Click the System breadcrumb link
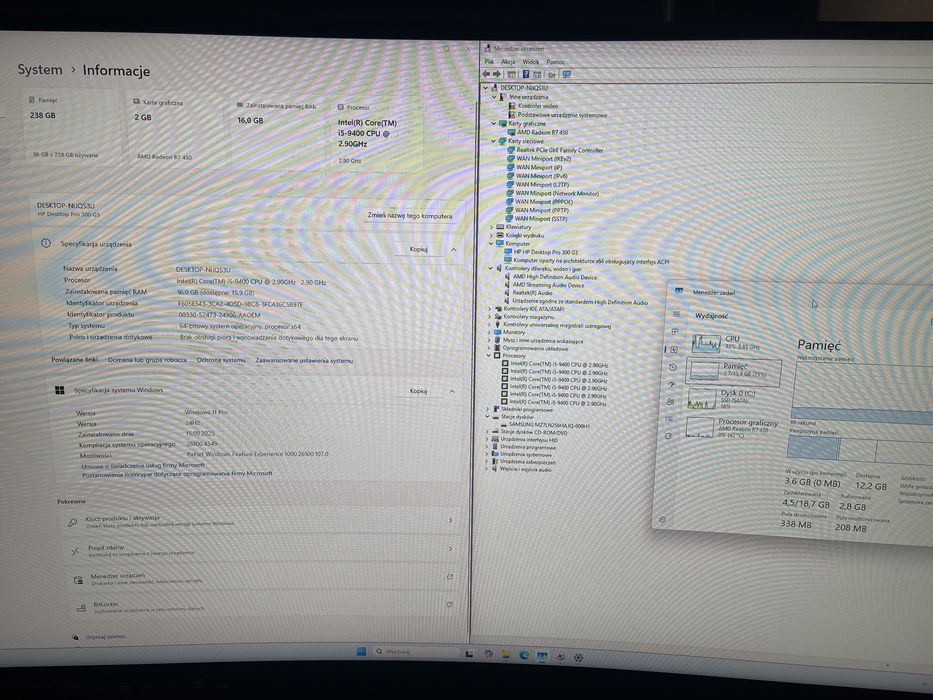The height and width of the screenshot is (700, 933). (40, 70)
